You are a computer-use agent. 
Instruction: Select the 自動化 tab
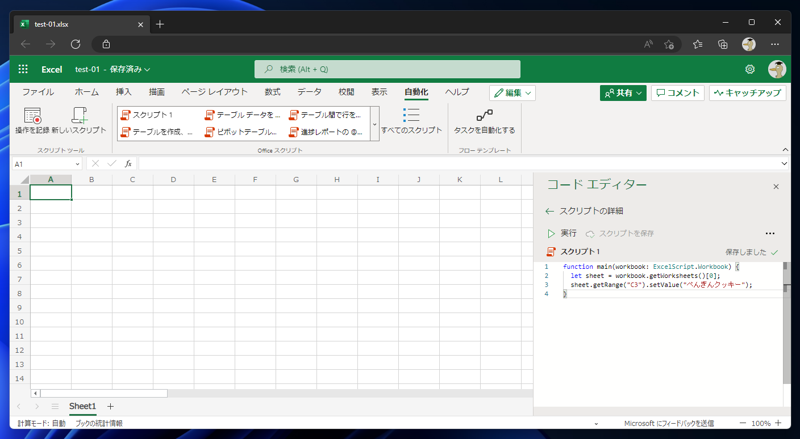coord(416,92)
